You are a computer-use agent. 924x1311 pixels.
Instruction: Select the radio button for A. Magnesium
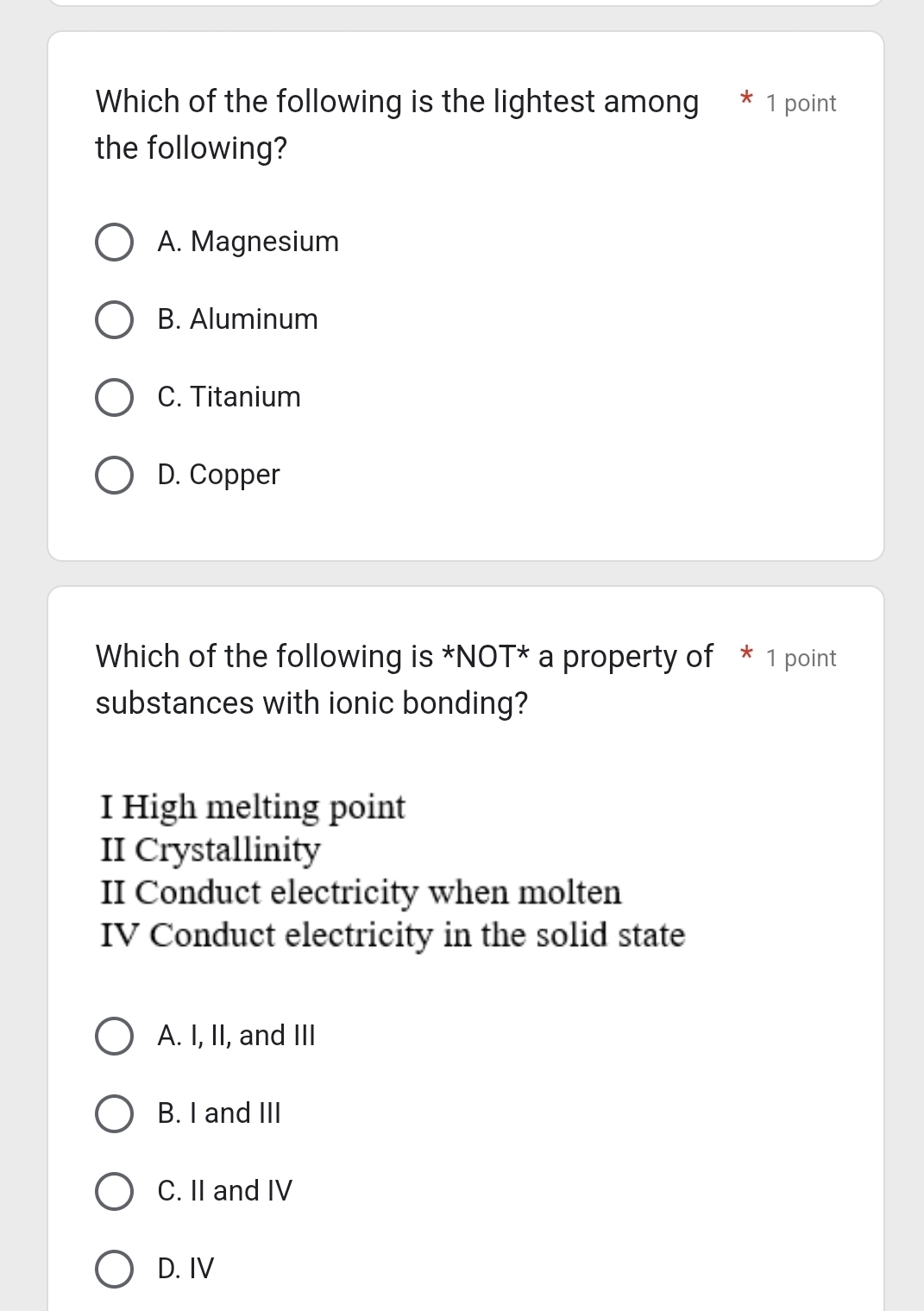pyautogui.click(x=114, y=243)
